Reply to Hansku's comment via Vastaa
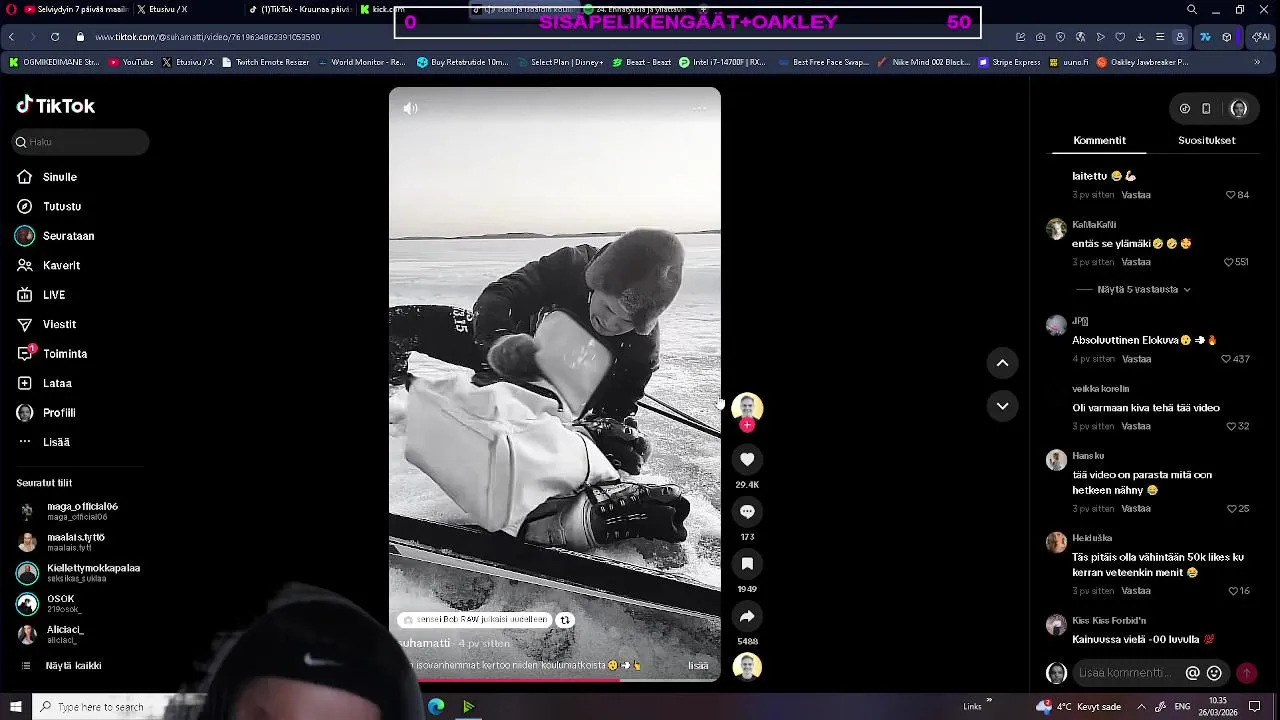The width and height of the screenshot is (1280, 720). 1136,509
